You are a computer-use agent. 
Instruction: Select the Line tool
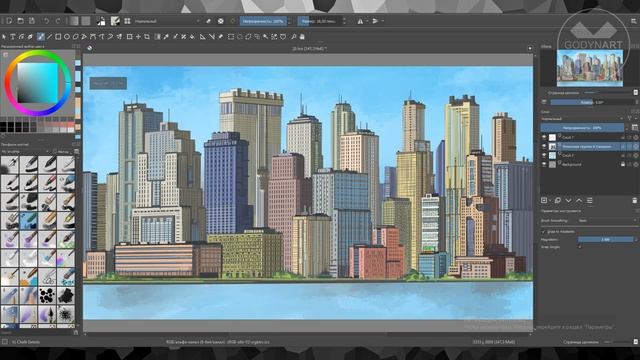coord(49,37)
